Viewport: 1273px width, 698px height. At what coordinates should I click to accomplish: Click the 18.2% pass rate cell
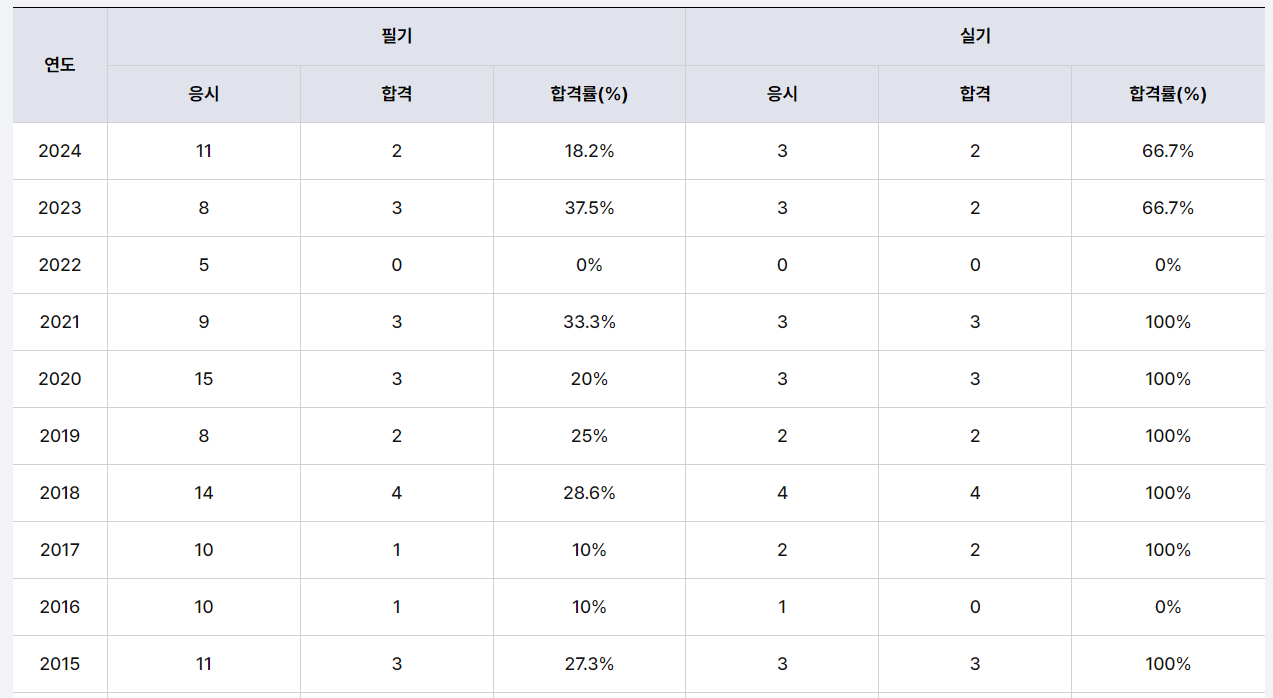tap(589, 151)
